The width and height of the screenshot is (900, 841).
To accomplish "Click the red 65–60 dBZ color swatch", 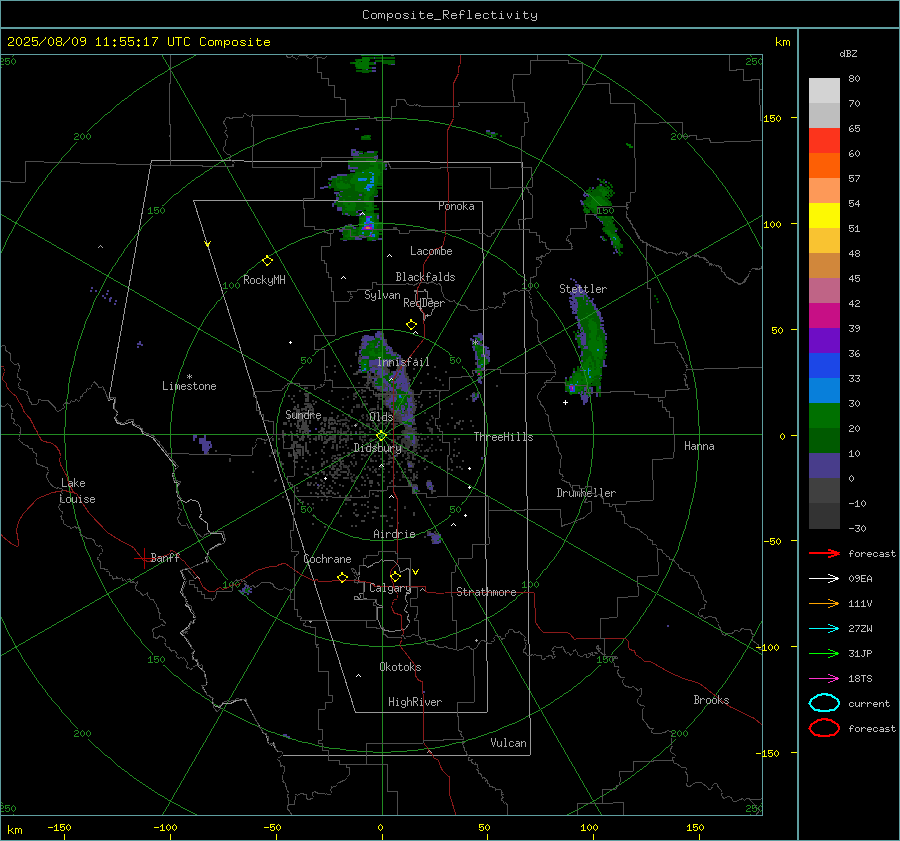I will click(824, 141).
